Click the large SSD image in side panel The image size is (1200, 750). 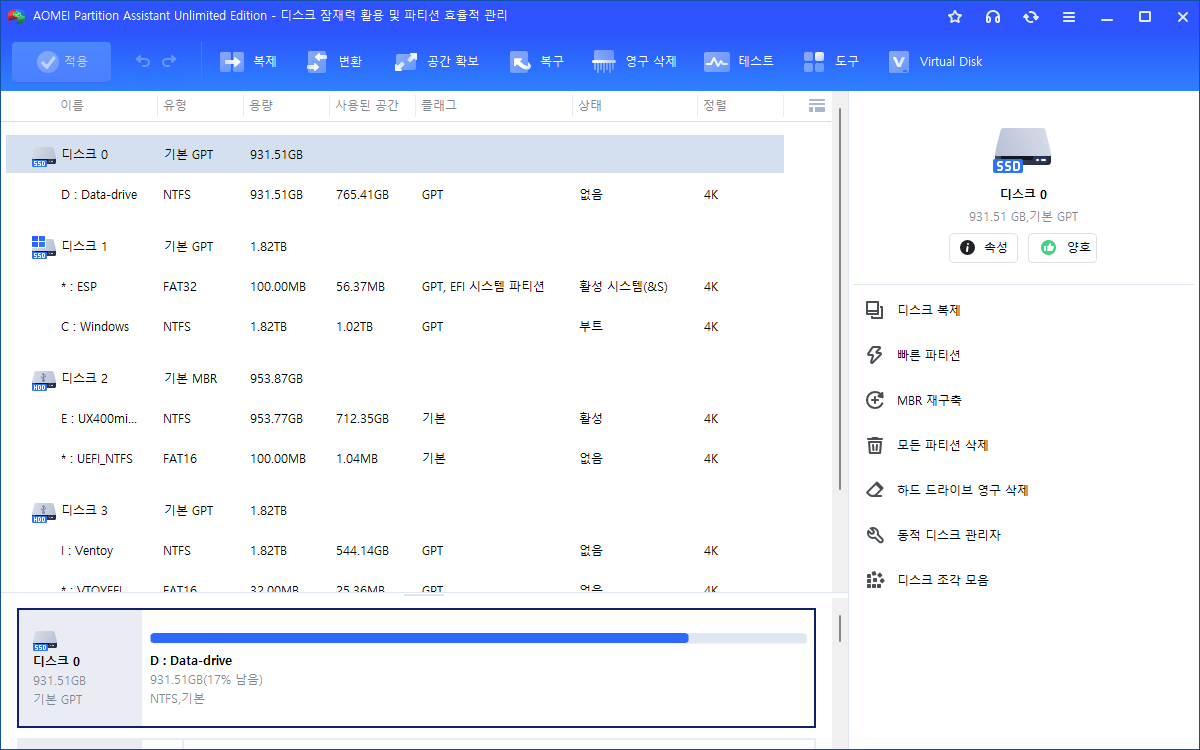click(1023, 151)
